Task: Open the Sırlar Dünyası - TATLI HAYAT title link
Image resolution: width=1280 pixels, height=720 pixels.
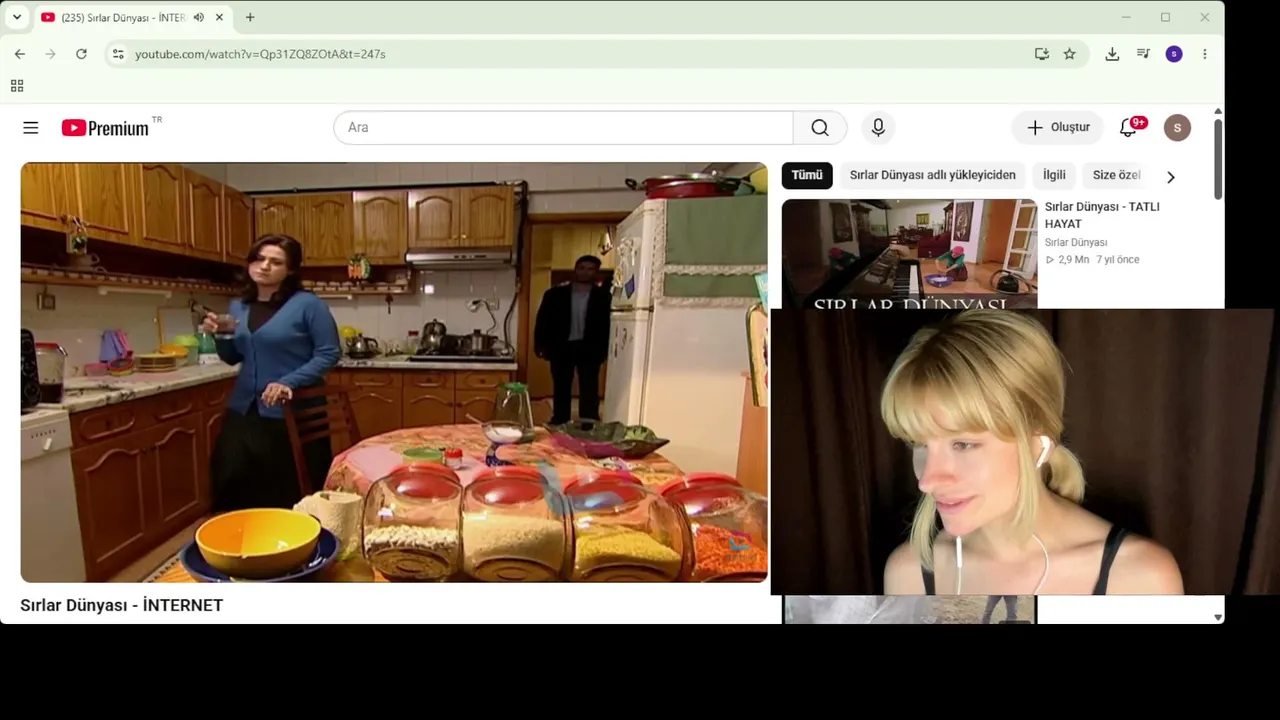Action: [x=1102, y=215]
